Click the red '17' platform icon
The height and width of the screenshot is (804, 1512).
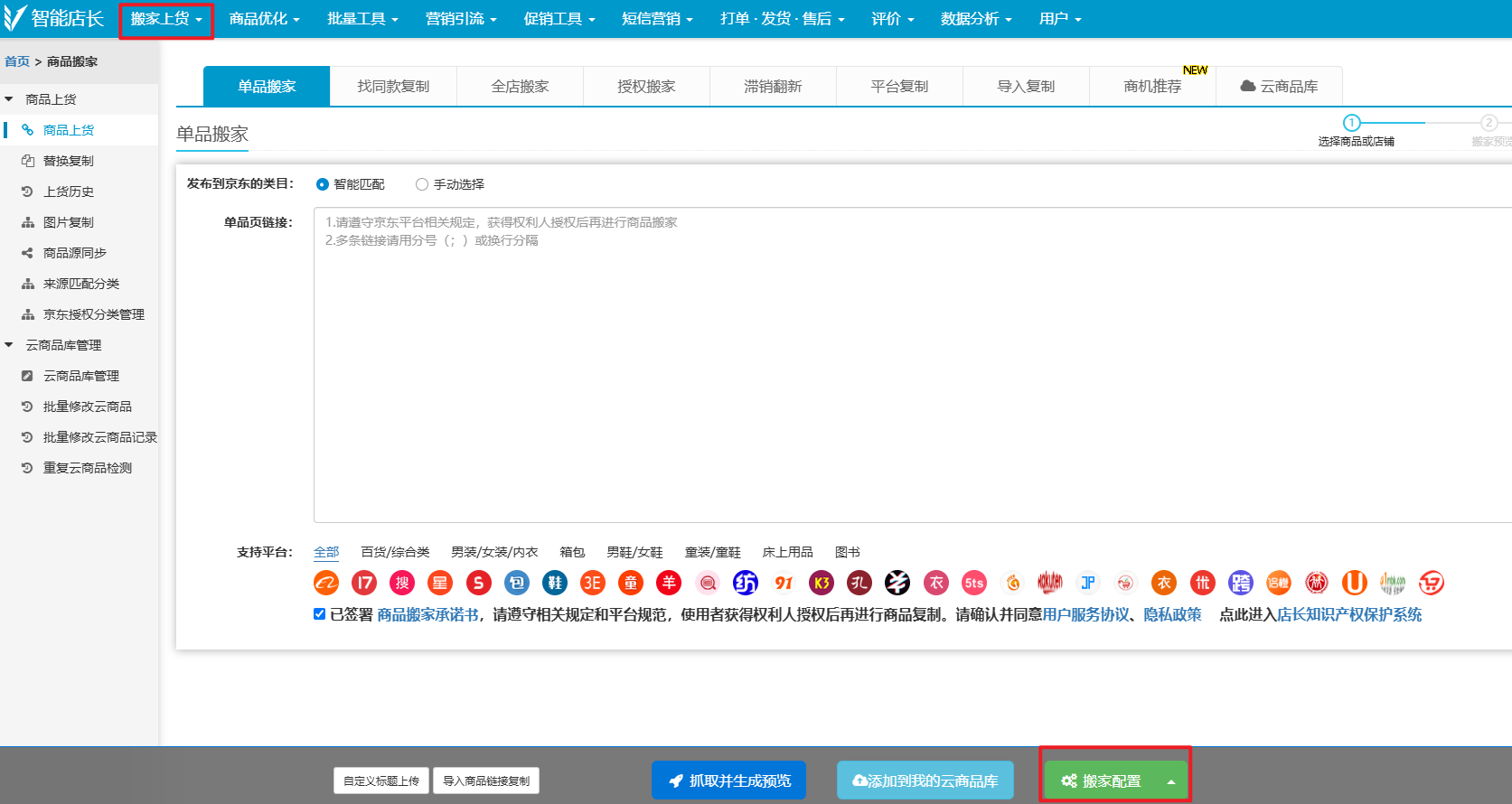tap(364, 583)
